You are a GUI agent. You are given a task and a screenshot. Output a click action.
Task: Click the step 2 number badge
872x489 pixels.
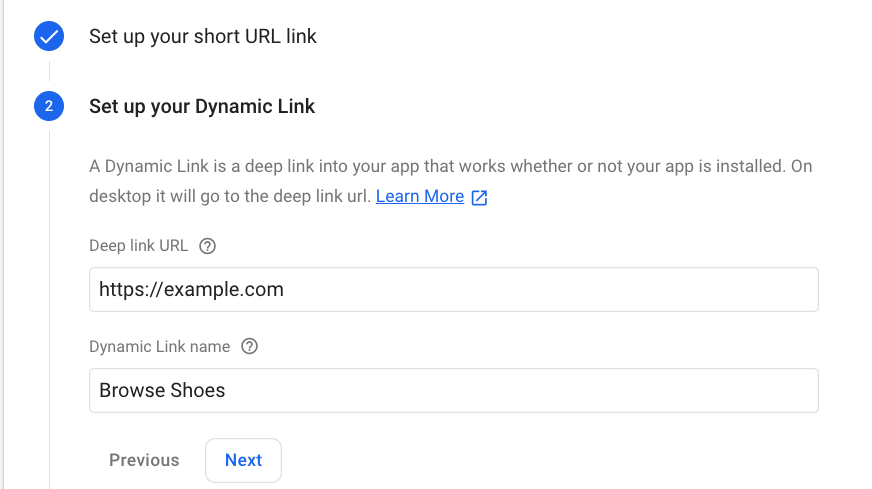click(x=49, y=106)
